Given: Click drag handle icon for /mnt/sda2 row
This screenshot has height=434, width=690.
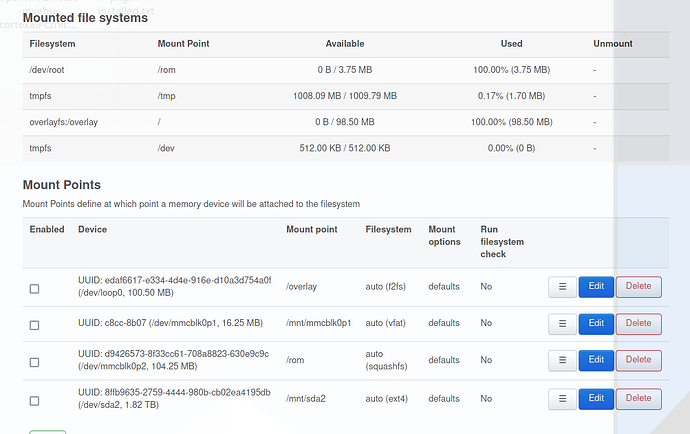Looking at the screenshot, I should 562,398.
